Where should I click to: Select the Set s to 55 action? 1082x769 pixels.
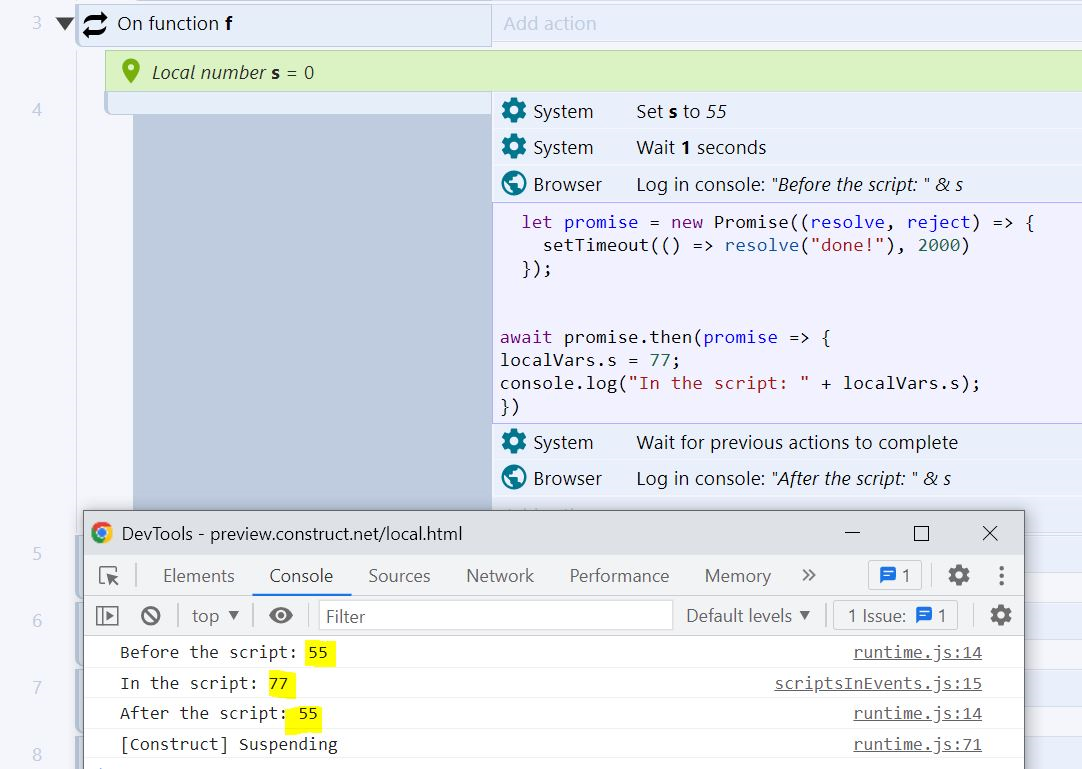point(787,110)
